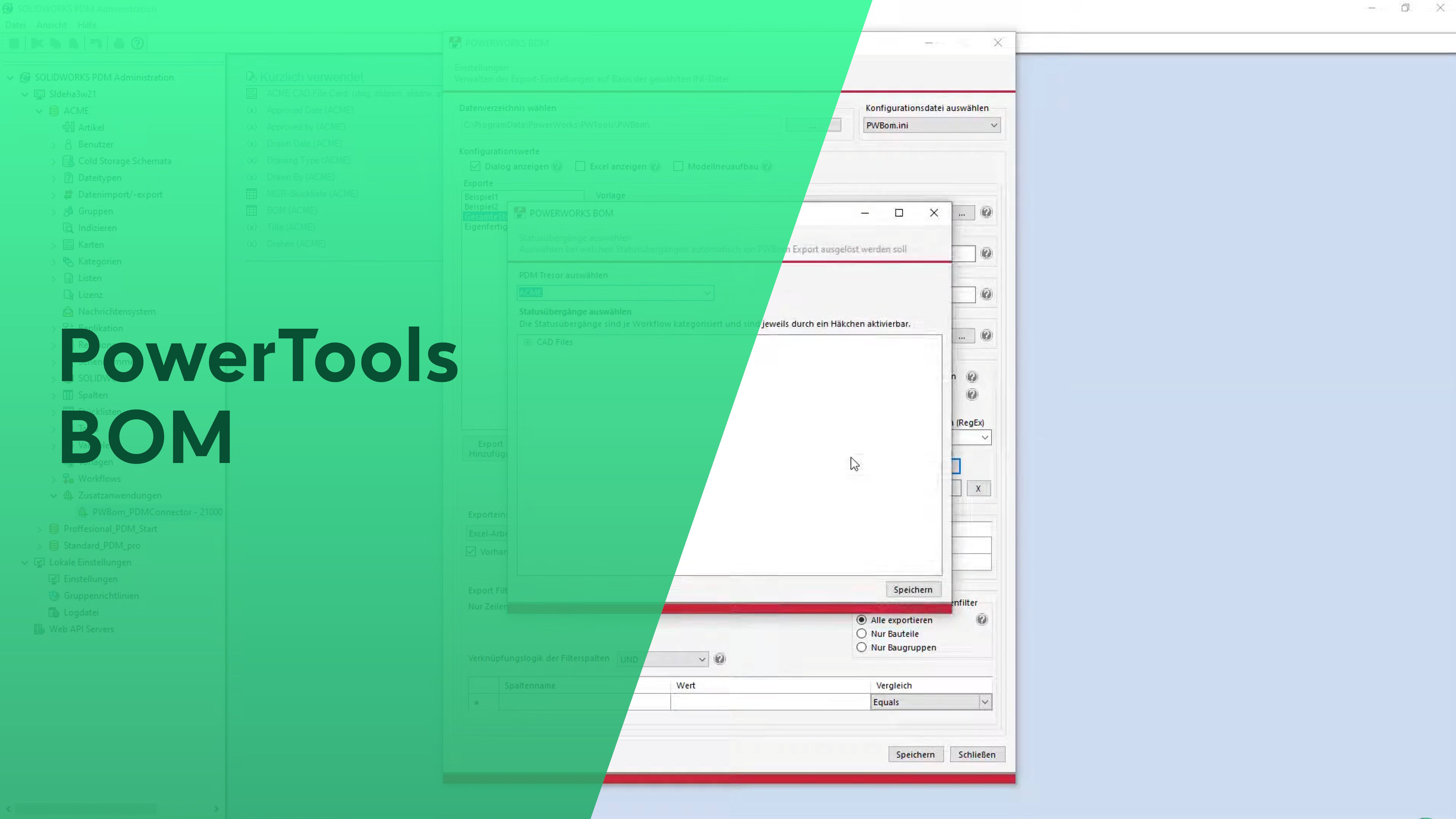Open the Konfigurationsdatei PWBom.ini dropdown

[x=993, y=126]
